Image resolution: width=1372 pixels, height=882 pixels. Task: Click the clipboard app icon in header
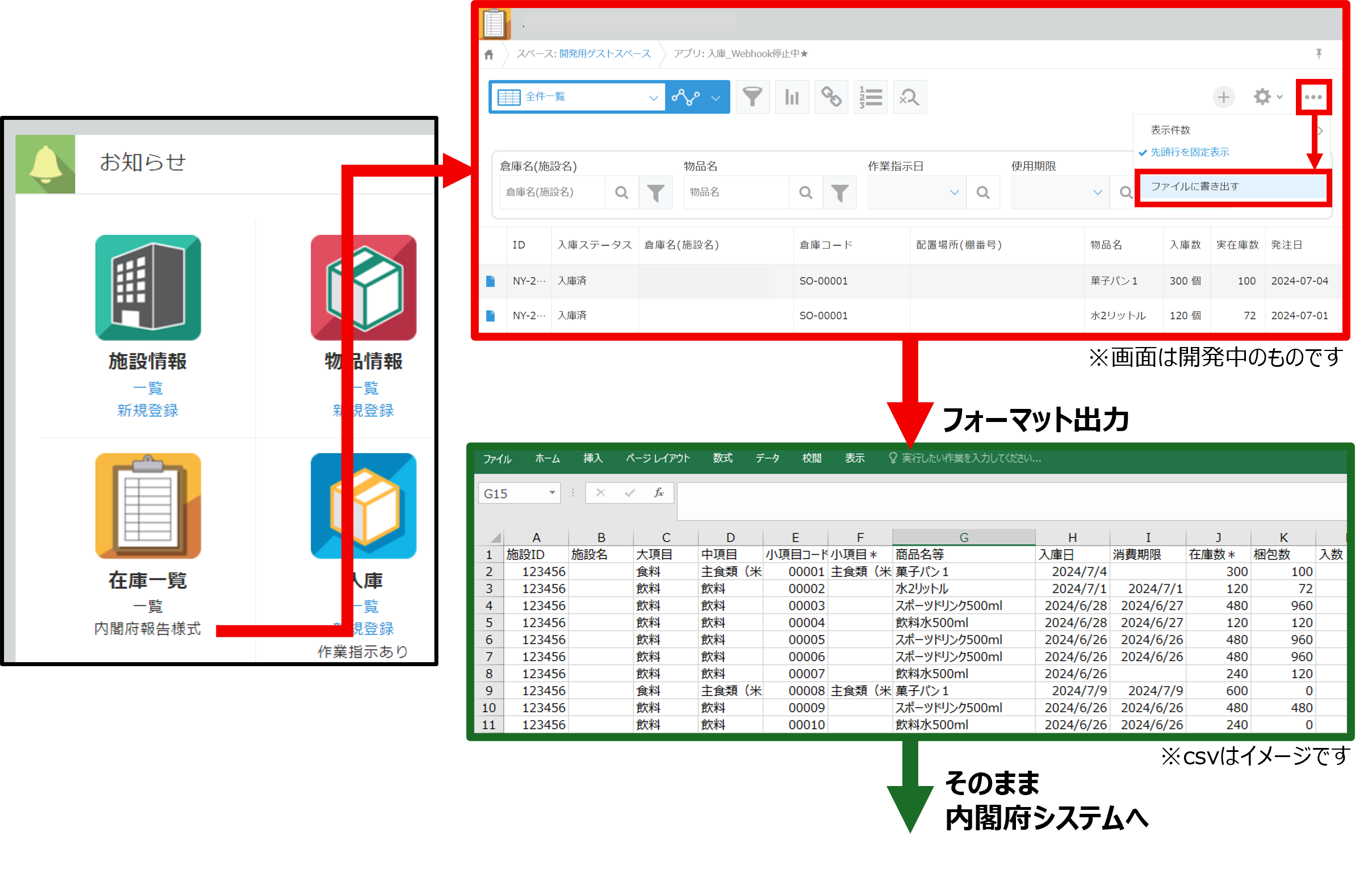click(x=495, y=24)
